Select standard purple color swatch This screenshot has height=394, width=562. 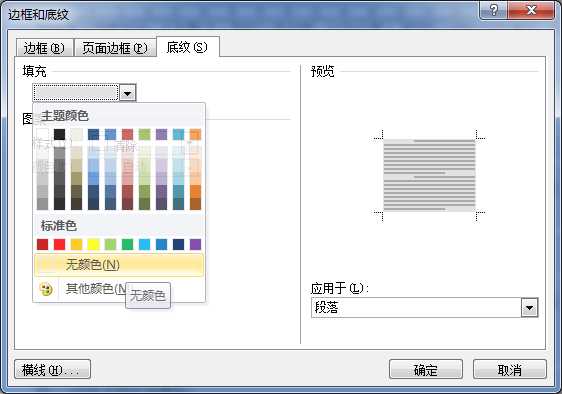(x=195, y=245)
